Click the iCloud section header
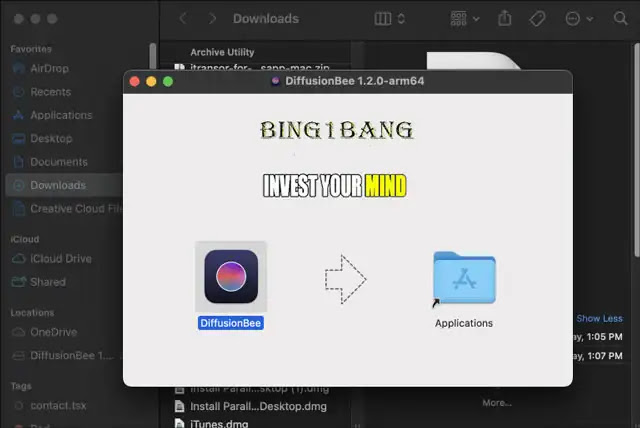The height and width of the screenshot is (428, 640). tap(24, 239)
